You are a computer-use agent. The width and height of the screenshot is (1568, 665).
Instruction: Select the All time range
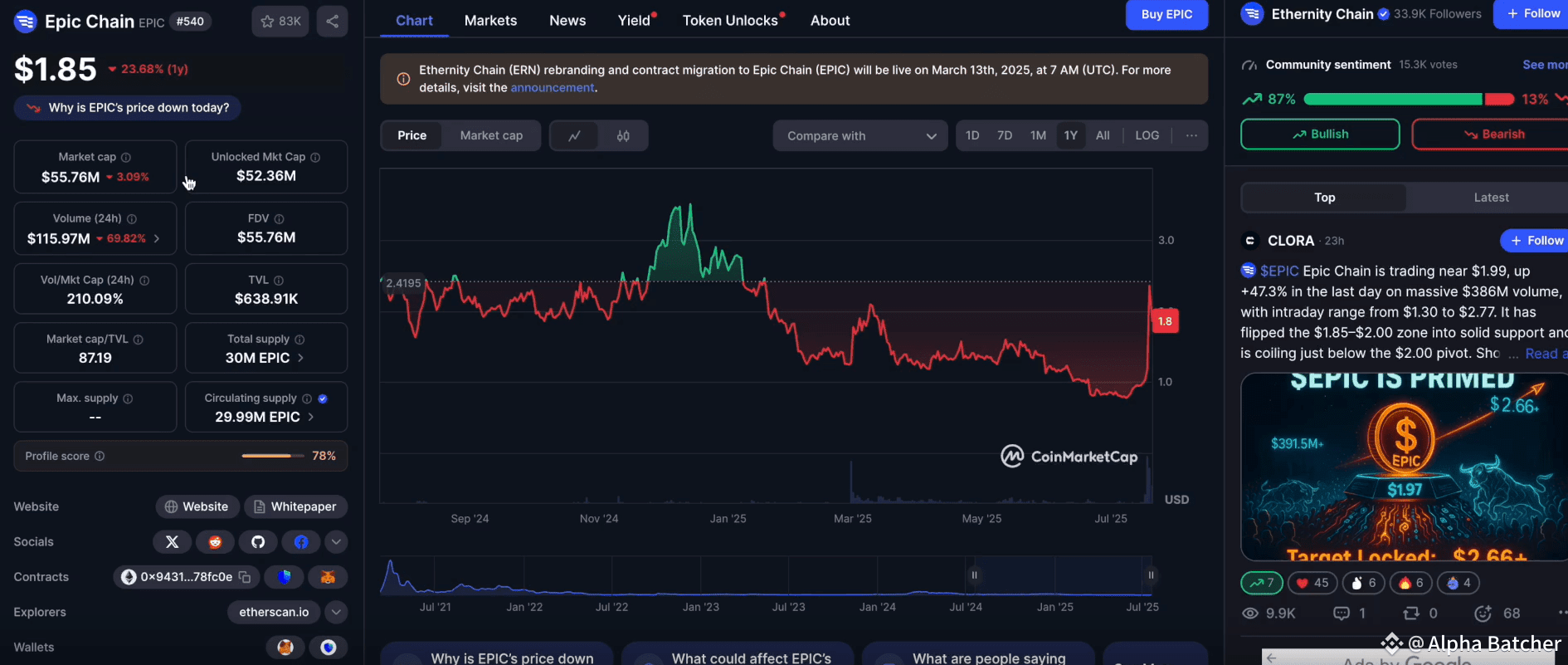click(1103, 135)
